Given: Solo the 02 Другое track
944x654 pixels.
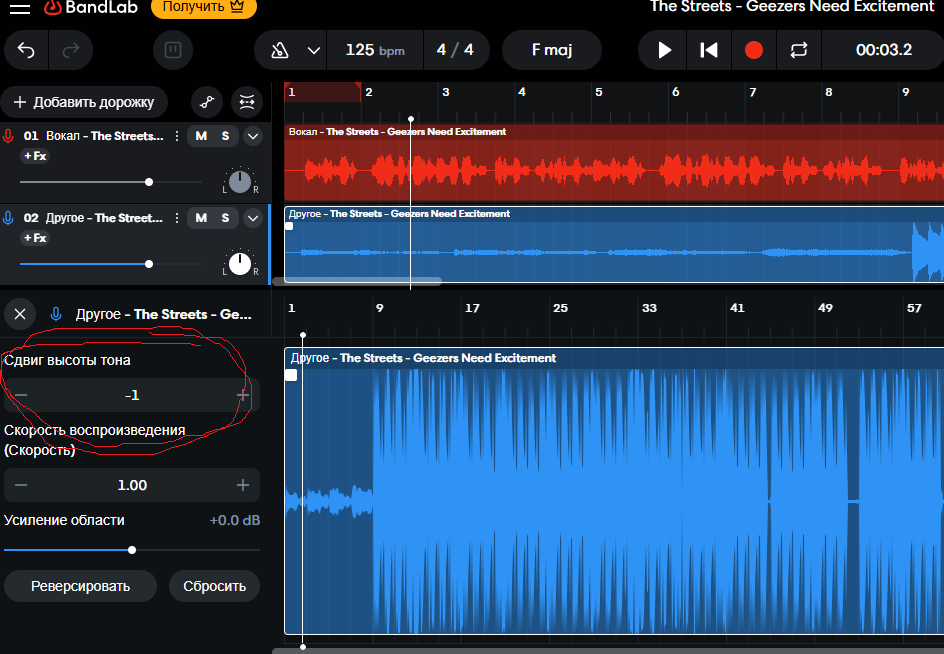Looking at the screenshot, I should tap(225, 218).
